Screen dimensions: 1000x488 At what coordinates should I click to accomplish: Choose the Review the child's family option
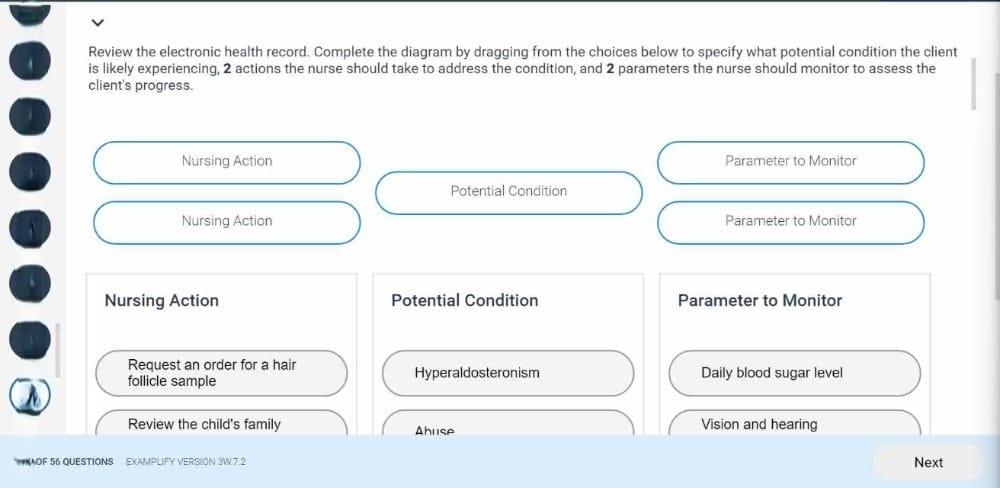pos(221,424)
